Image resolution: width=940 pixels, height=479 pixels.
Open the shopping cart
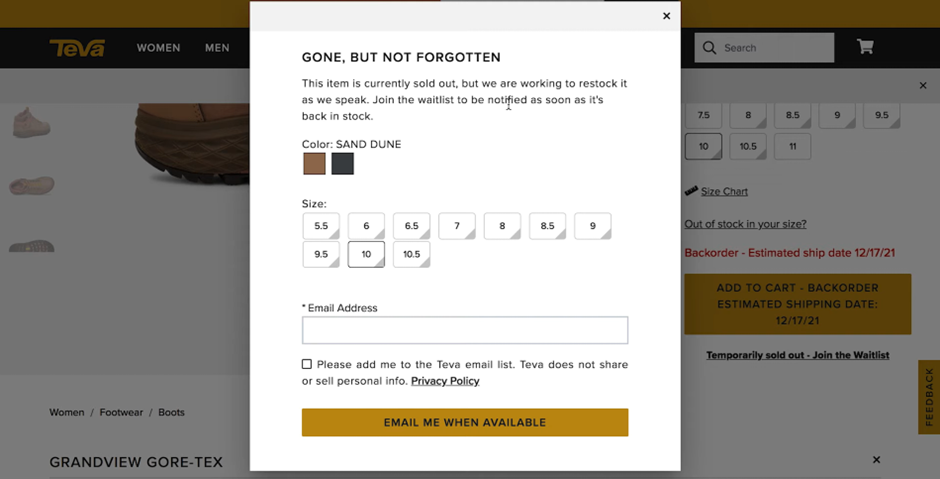tap(865, 47)
